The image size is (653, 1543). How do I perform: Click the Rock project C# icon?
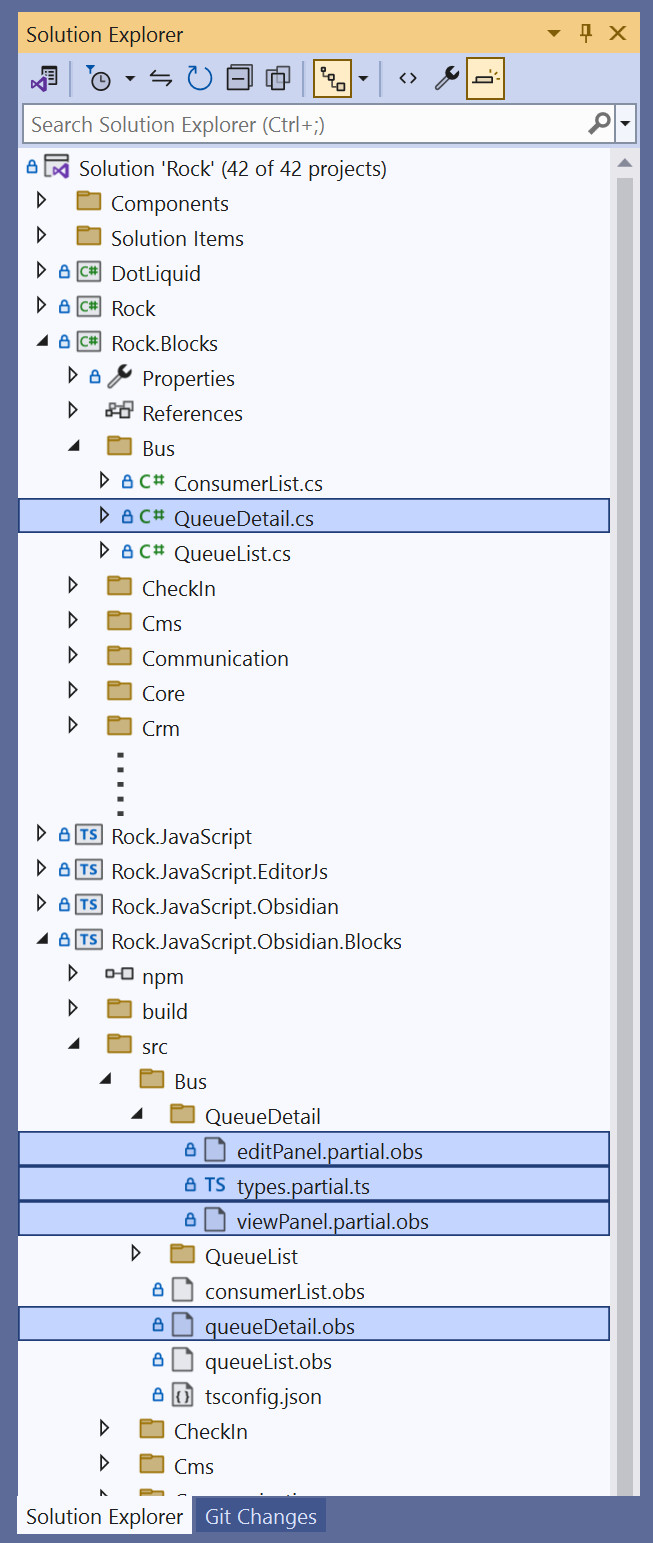tap(89, 308)
